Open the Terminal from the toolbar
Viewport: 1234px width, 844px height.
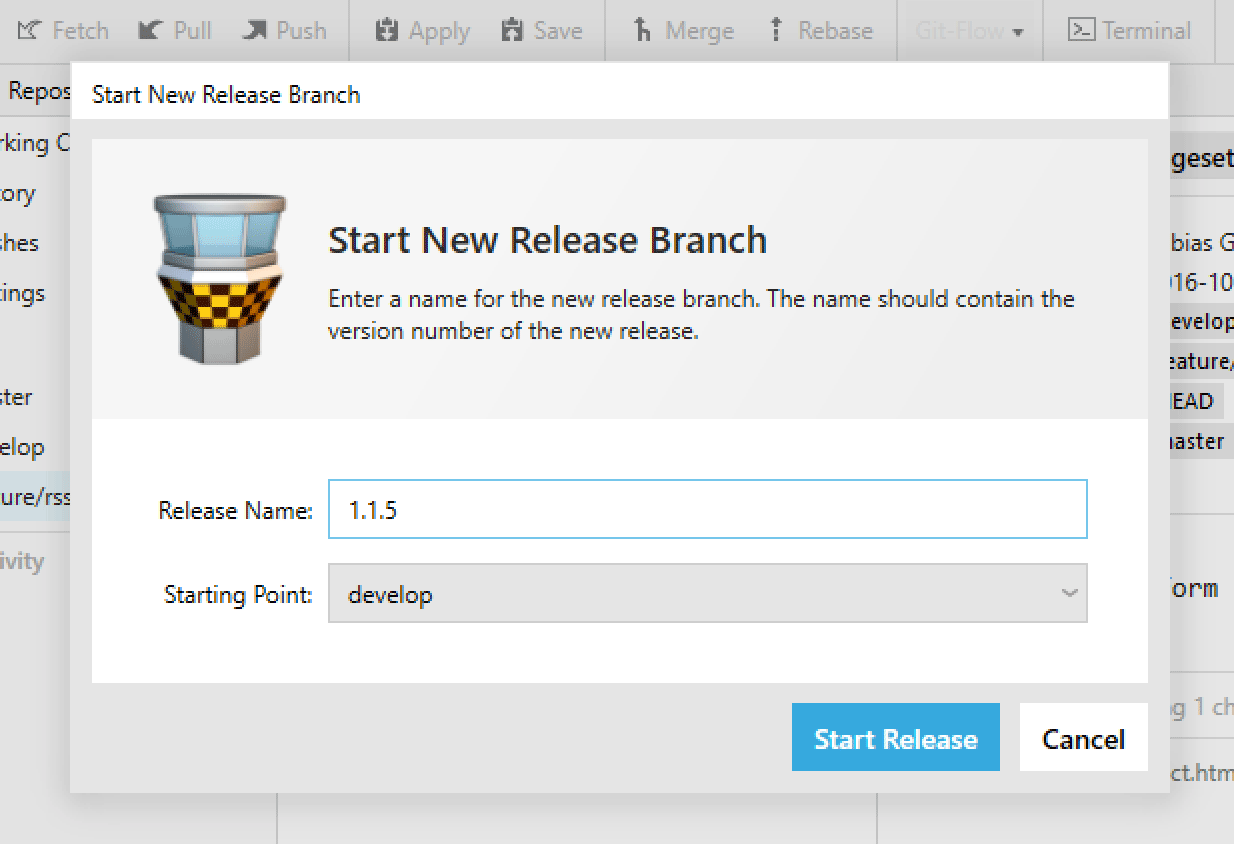(1129, 31)
